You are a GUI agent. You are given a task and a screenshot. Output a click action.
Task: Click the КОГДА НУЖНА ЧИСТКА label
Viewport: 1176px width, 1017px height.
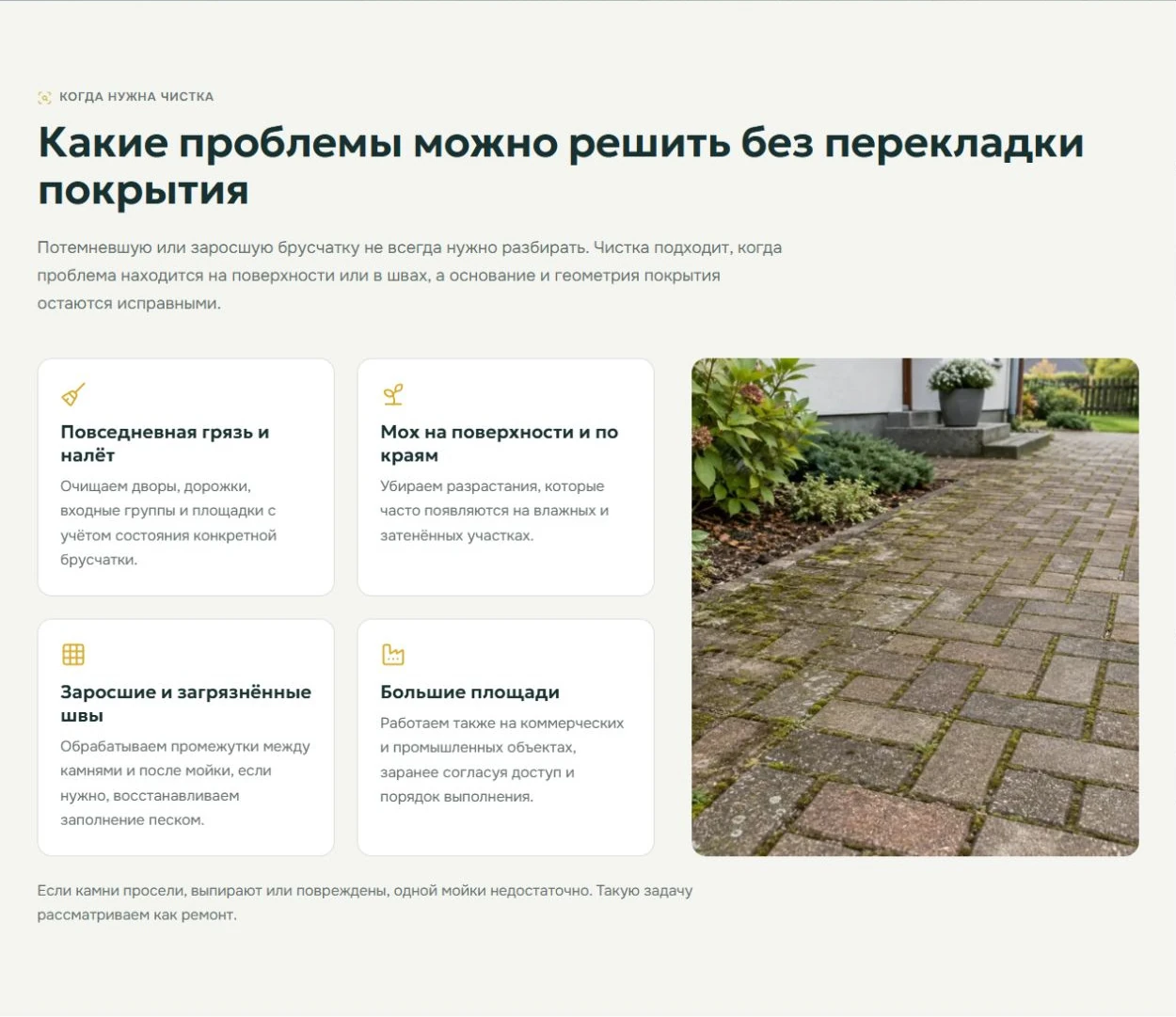136,97
